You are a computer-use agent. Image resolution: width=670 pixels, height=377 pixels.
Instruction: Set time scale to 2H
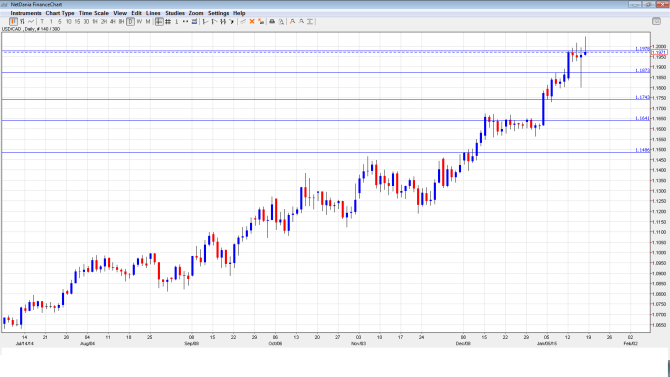point(104,21)
